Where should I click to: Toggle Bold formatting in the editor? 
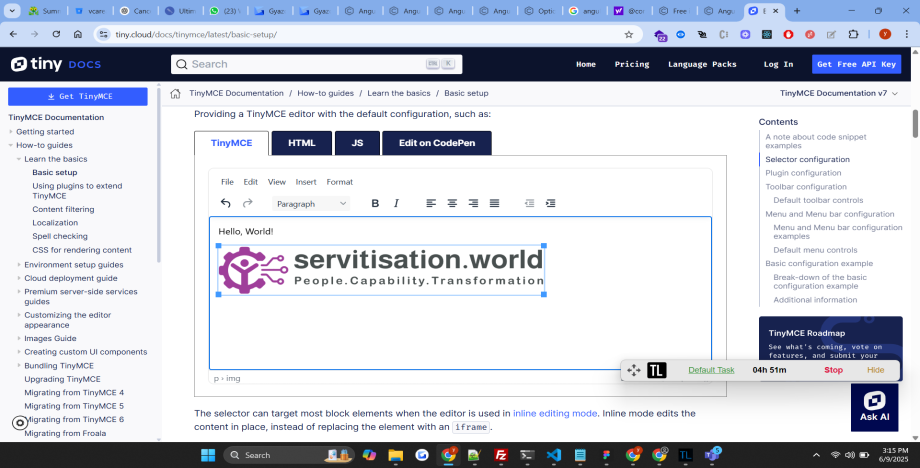click(x=375, y=203)
